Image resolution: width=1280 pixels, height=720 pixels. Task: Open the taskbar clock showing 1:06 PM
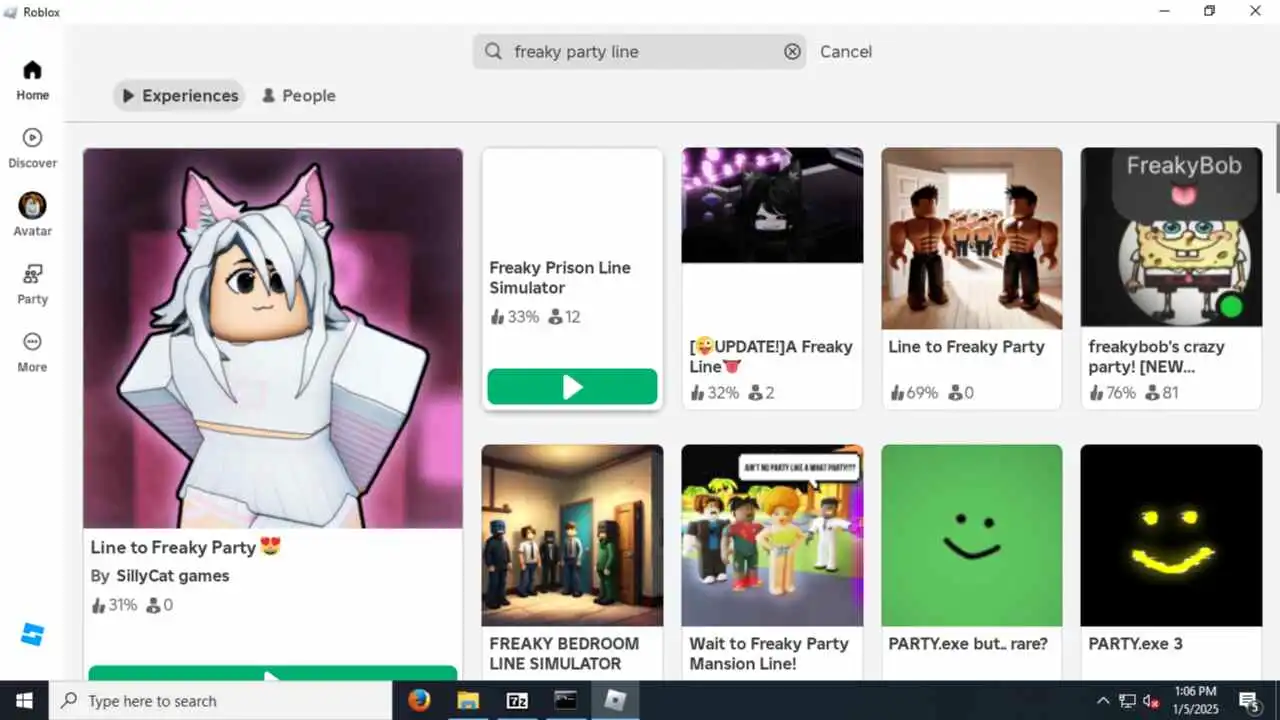(1194, 700)
